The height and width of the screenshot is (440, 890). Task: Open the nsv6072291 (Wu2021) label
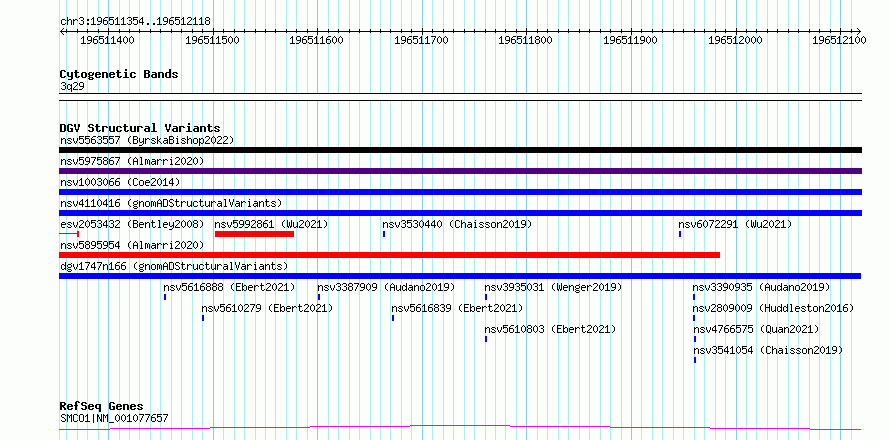click(x=735, y=224)
